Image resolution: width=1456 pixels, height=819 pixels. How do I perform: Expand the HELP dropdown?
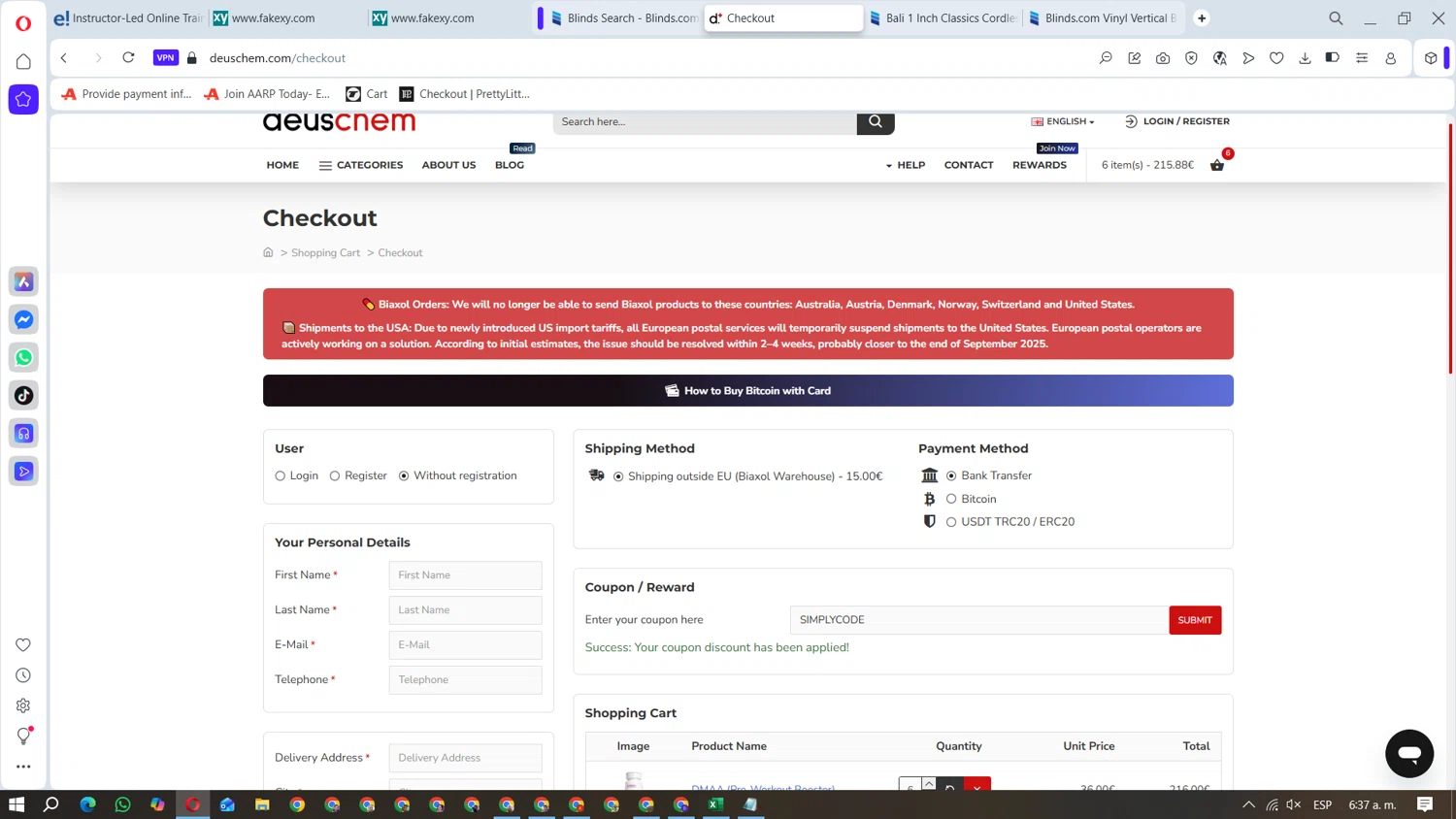(x=906, y=165)
